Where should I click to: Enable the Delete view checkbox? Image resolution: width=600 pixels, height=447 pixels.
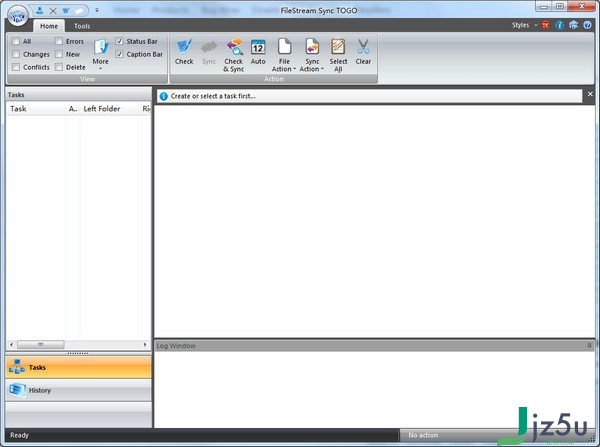click(59, 67)
